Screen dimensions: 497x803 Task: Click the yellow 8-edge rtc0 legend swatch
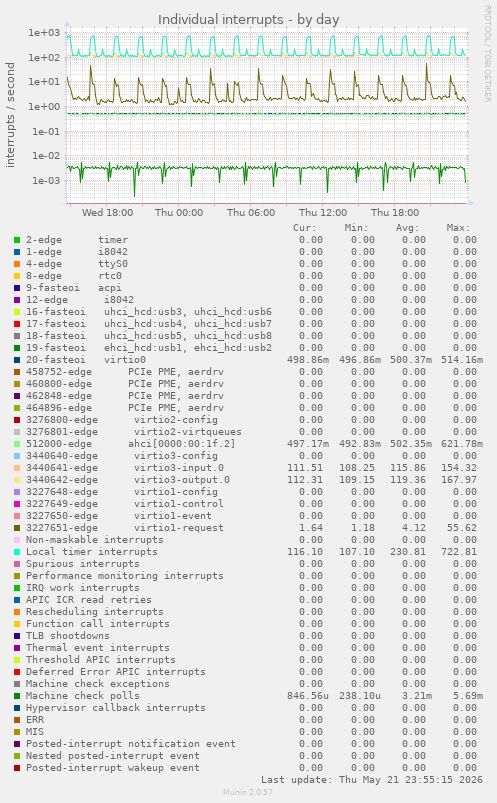17,276
